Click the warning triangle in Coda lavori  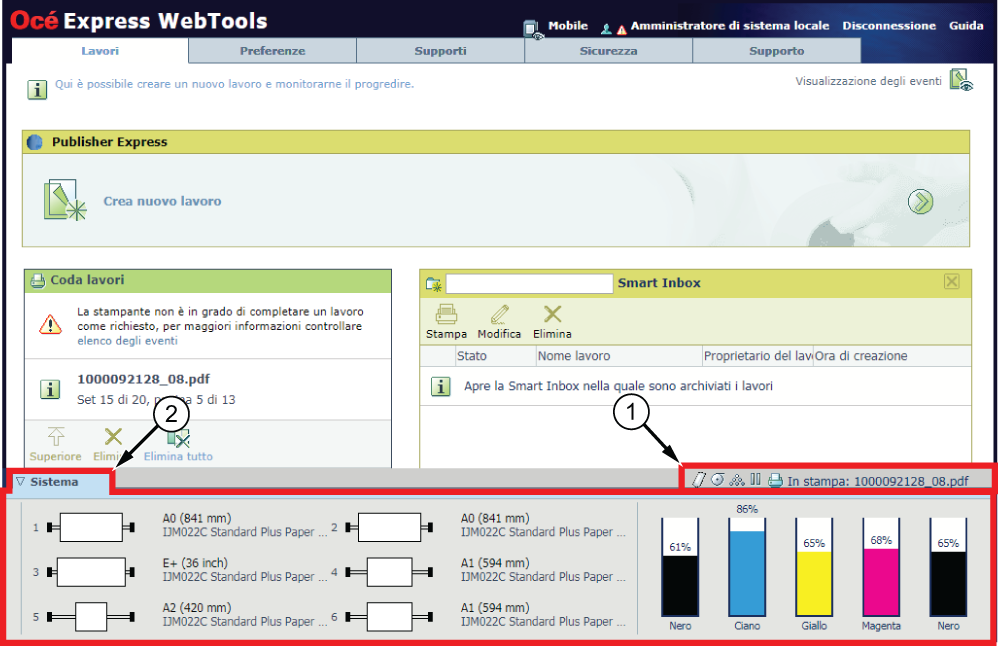pyautogui.click(x=50, y=325)
